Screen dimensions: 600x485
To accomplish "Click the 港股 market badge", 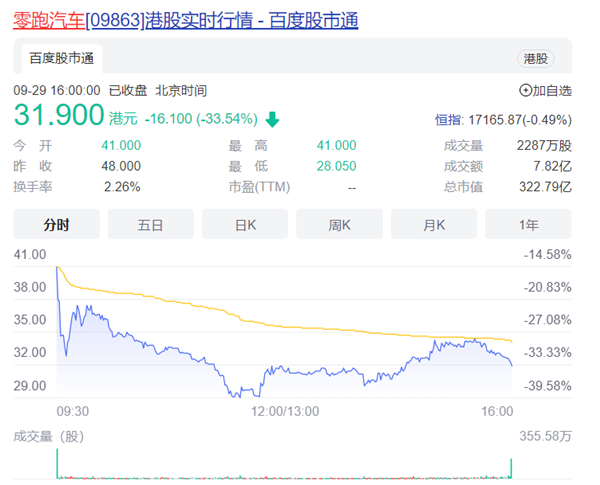I will [536, 59].
